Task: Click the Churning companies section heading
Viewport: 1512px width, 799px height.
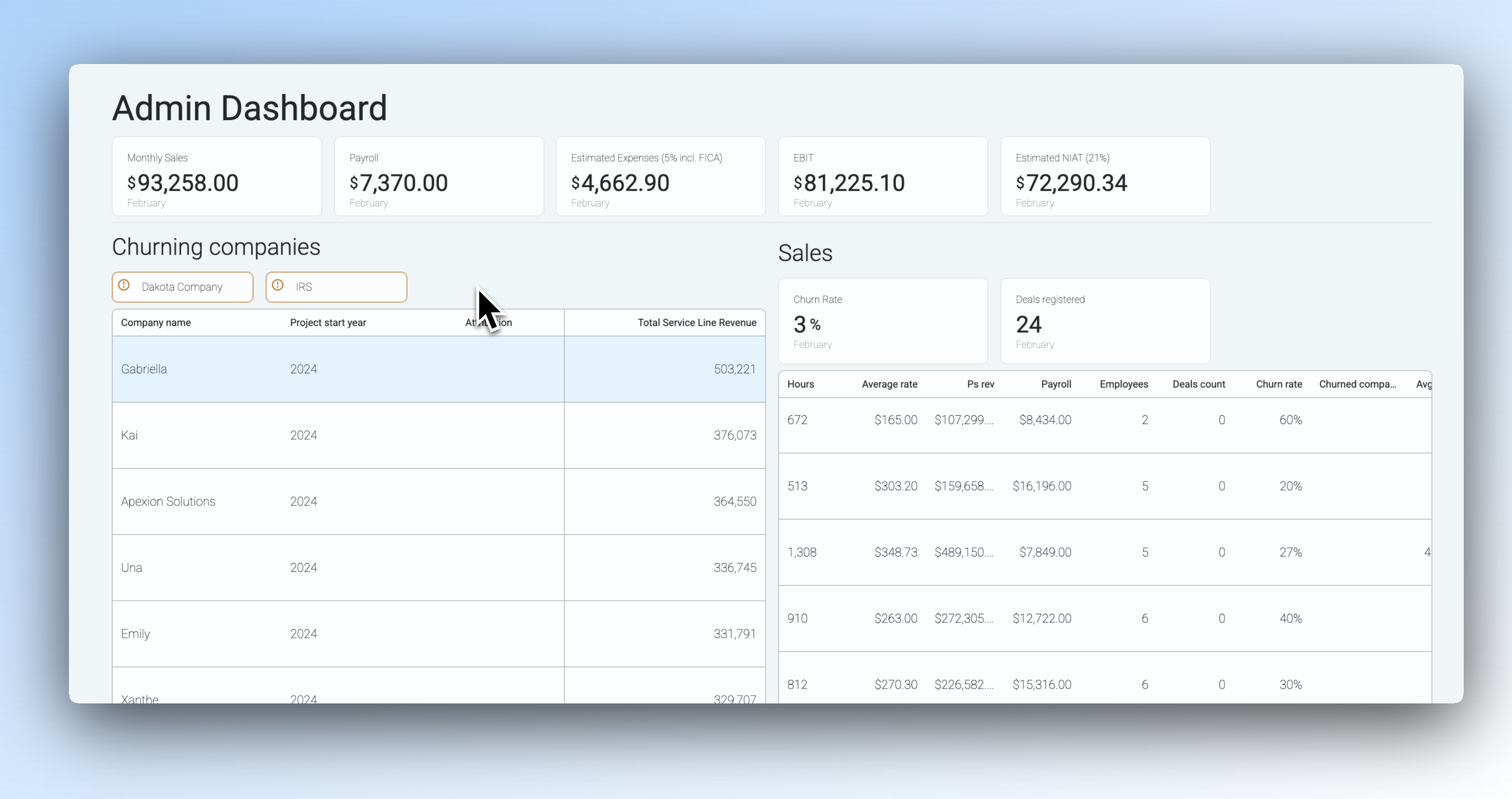Action: (216, 247)
